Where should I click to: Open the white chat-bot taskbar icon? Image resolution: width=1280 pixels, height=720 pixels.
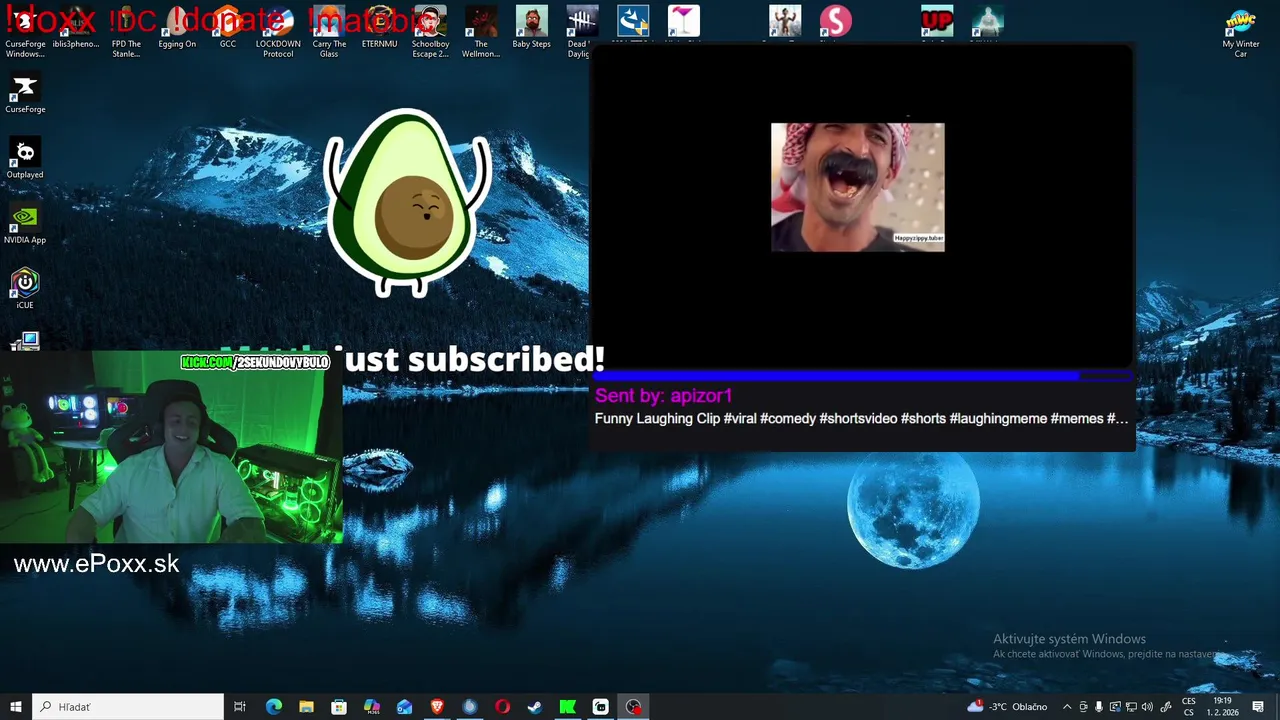tap(600, 707)
